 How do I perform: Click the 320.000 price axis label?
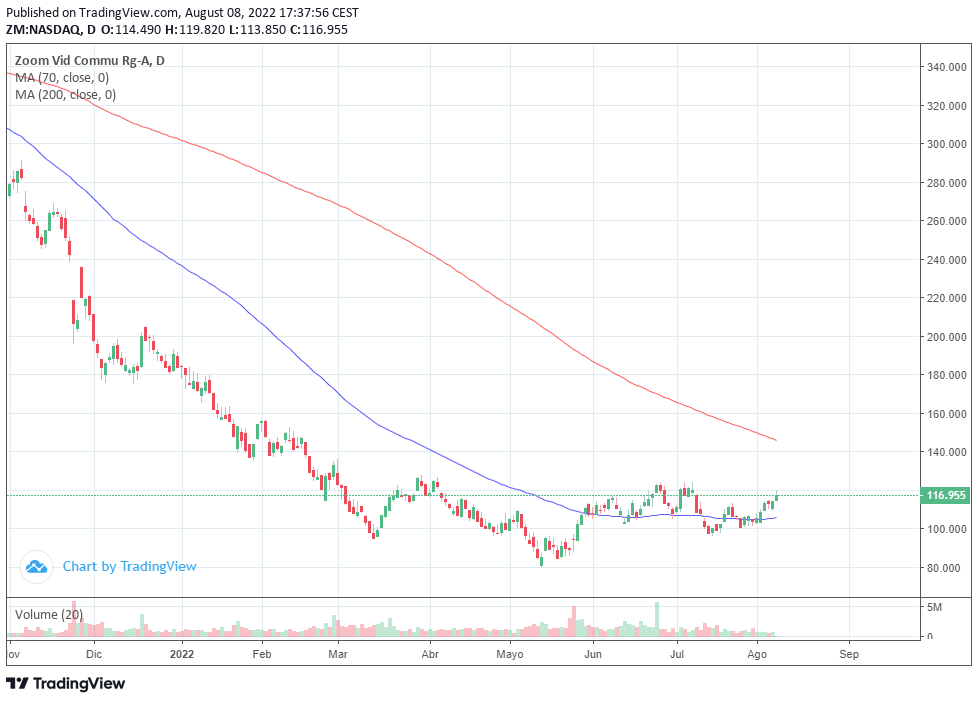[x=946, y=106]
